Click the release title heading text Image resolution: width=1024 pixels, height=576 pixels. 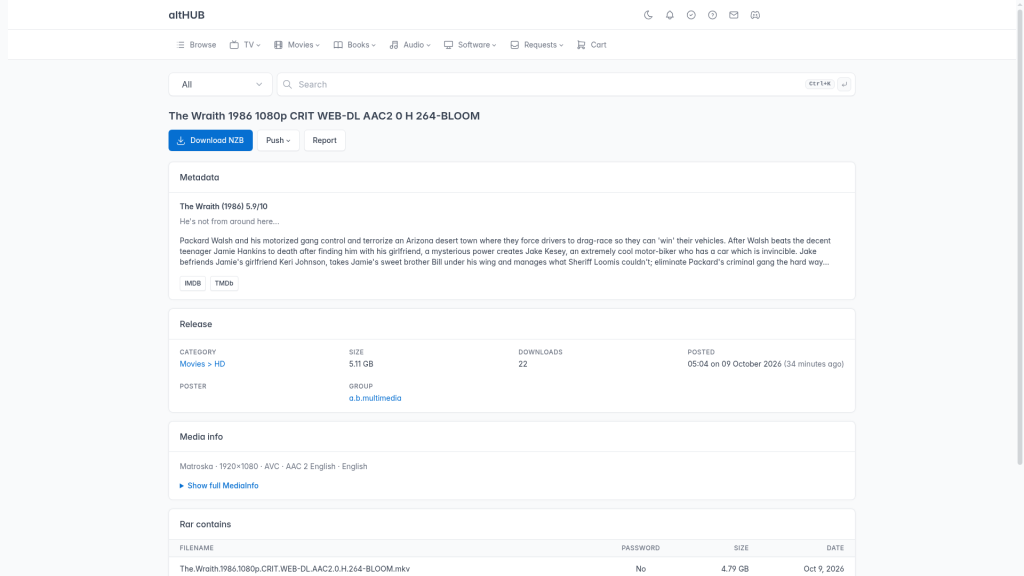(324, 116)
